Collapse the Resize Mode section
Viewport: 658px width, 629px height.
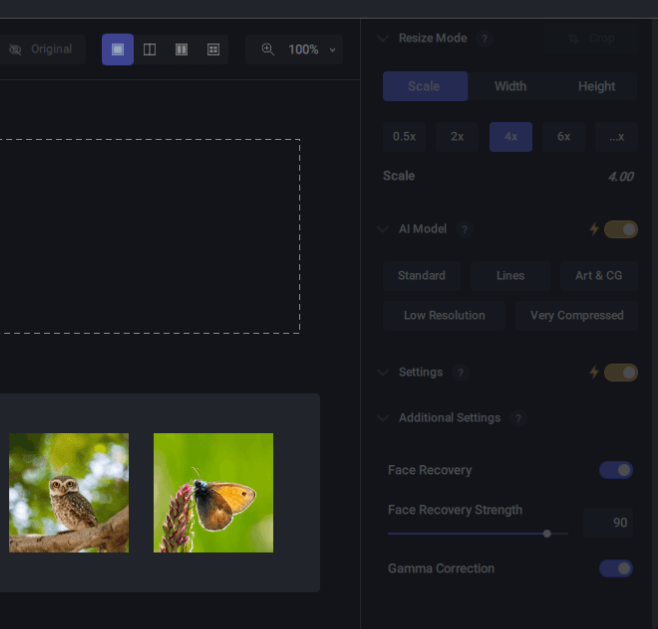(x=383, y=39)
